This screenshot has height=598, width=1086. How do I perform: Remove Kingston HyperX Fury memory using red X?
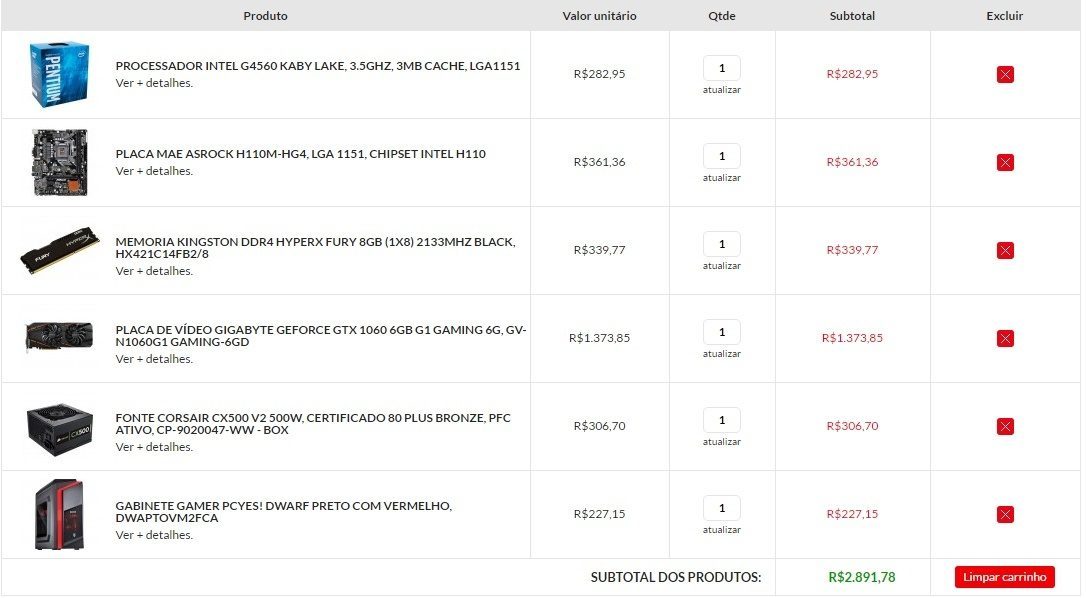[1005, 250]
